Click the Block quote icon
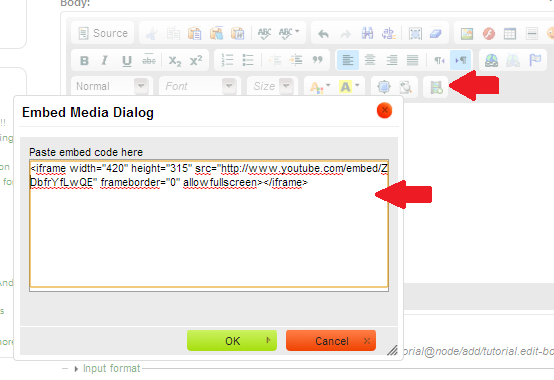 pyautogui.click(x=317, y=60)
